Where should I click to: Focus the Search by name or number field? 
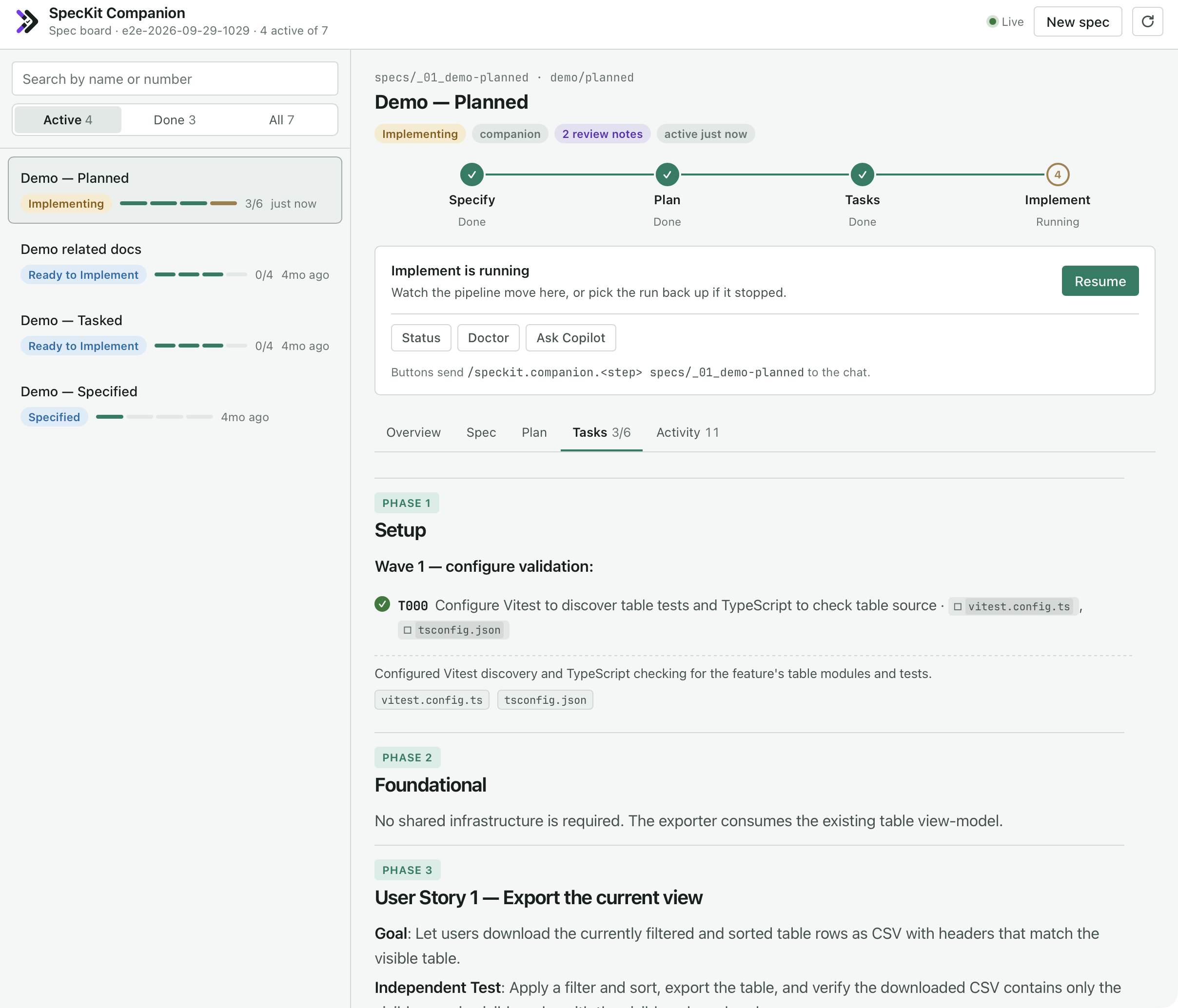(175, 78)
